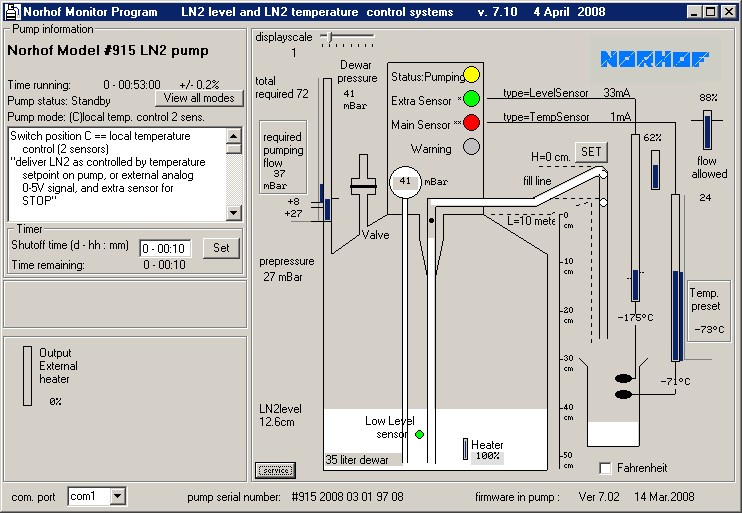Click the 'Pump status: Standby' text
Image resolution: width=742 pixels, height=513 pixels.
[59, 101]
